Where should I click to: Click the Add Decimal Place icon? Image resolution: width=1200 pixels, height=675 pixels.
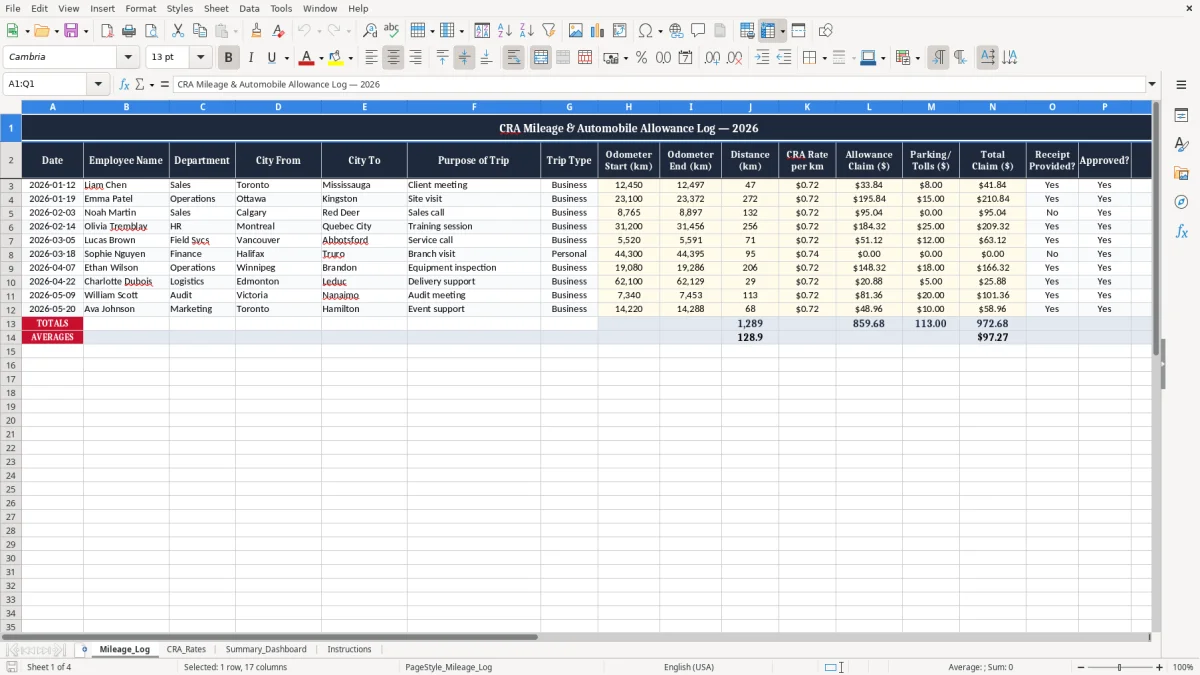click(712, 58)
